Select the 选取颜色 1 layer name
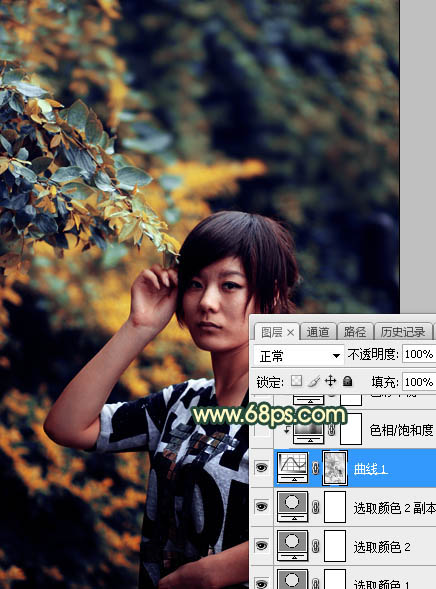The image size is (436, 589). point(382,584)
